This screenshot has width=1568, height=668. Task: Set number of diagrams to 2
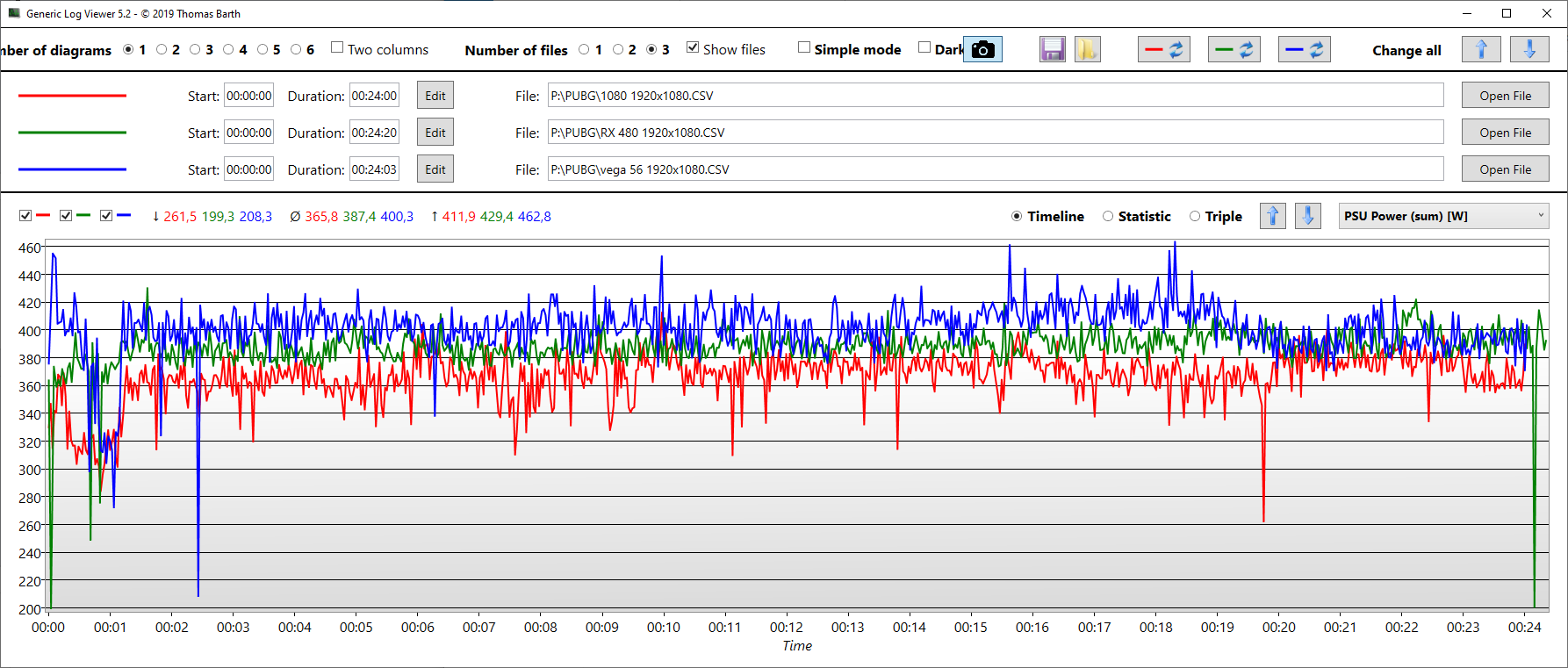pos(162,50)
